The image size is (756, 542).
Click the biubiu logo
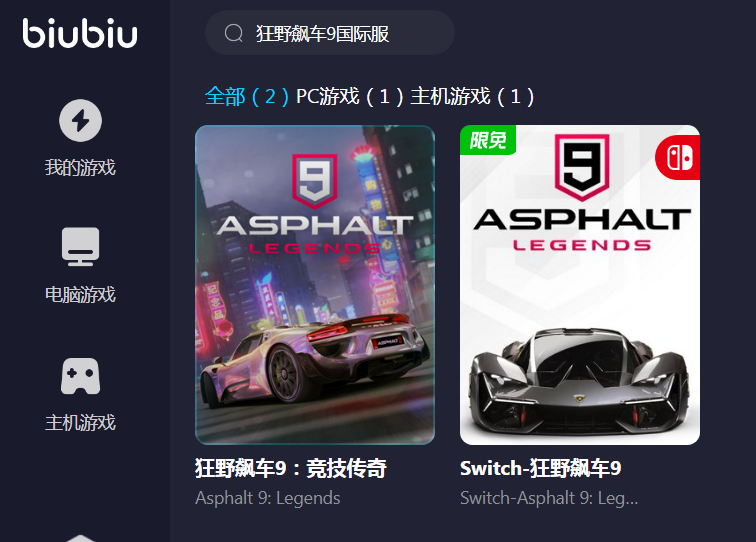pos(80,33)
